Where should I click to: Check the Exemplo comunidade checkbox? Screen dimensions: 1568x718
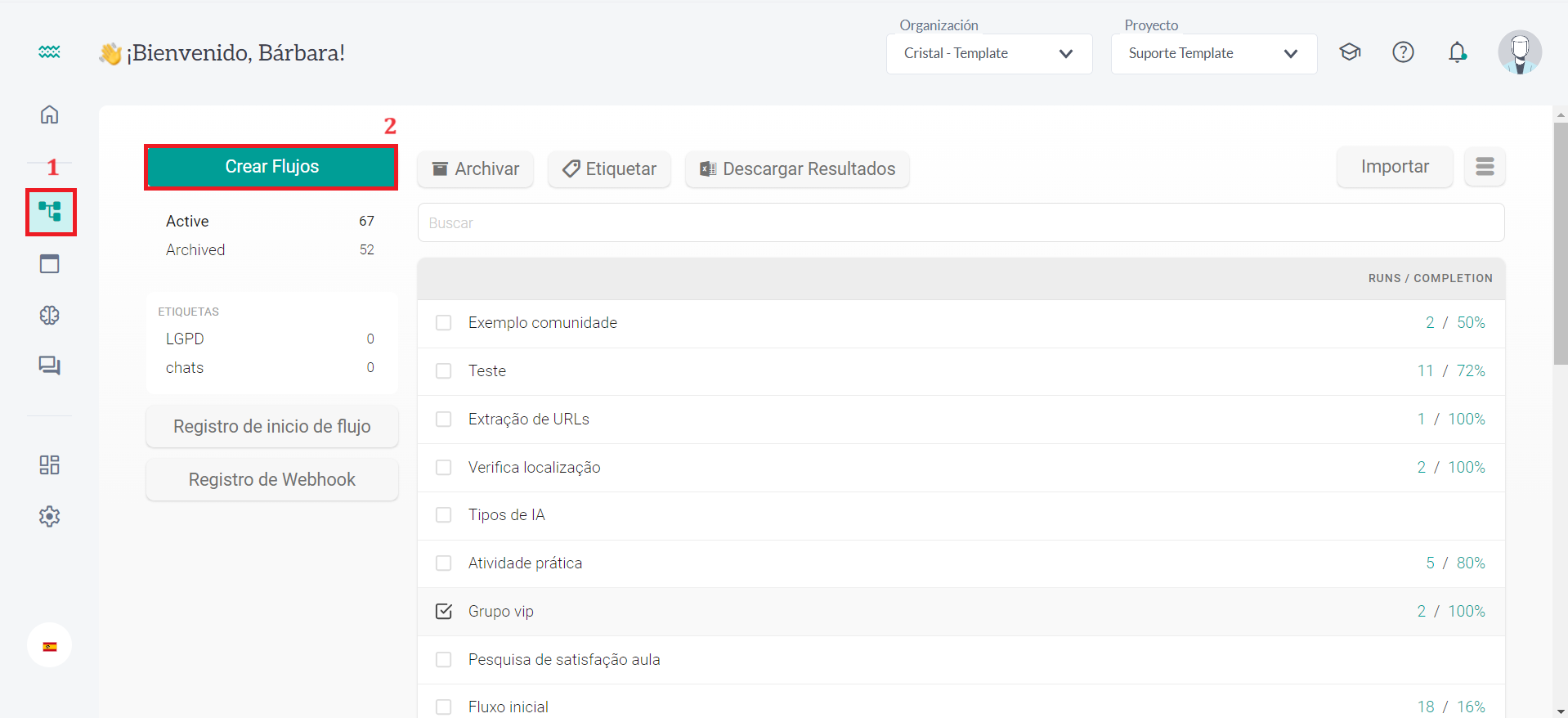click(444, 323)
